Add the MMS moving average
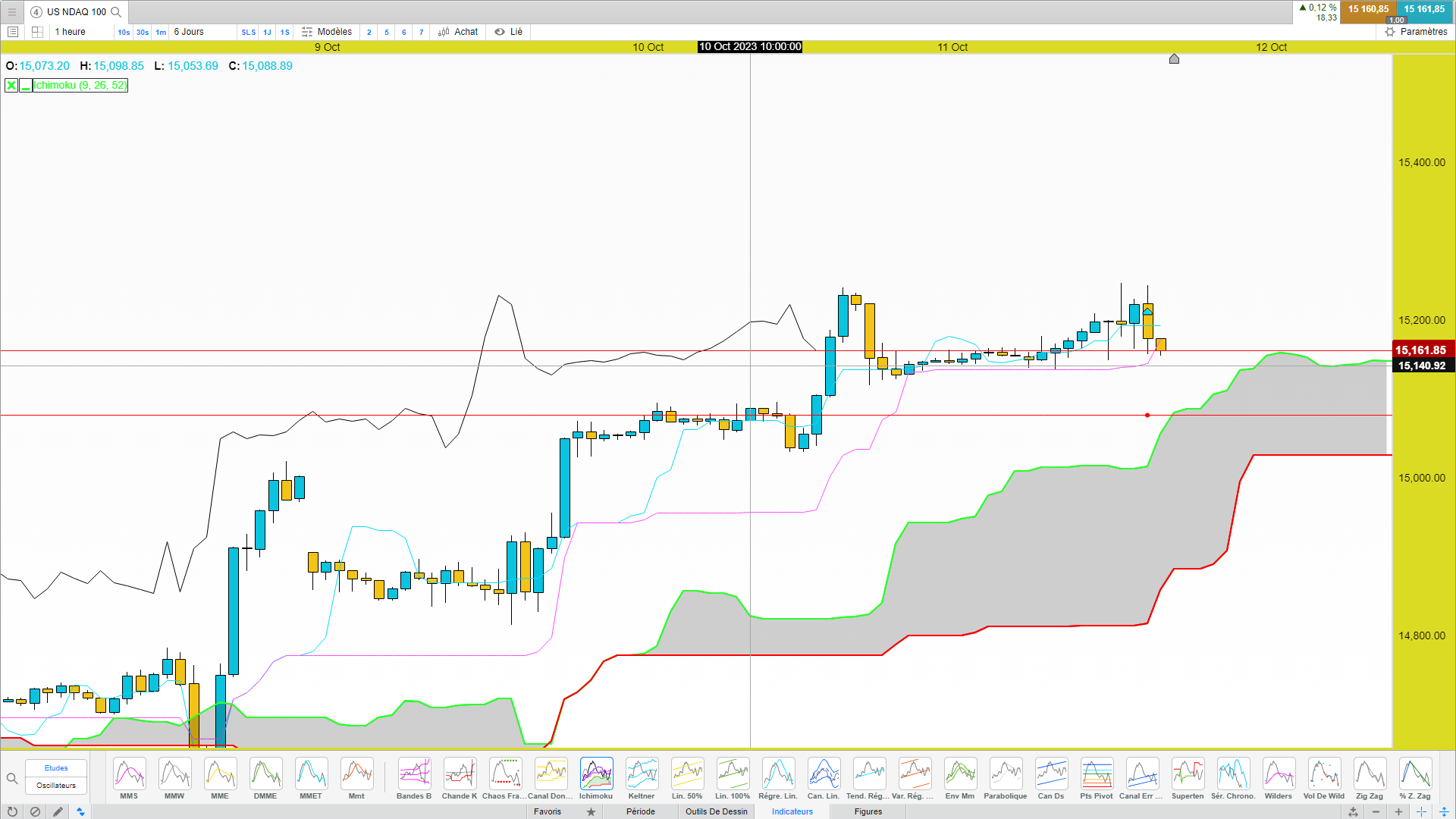The image size is (1456, 819). point(129,774)
